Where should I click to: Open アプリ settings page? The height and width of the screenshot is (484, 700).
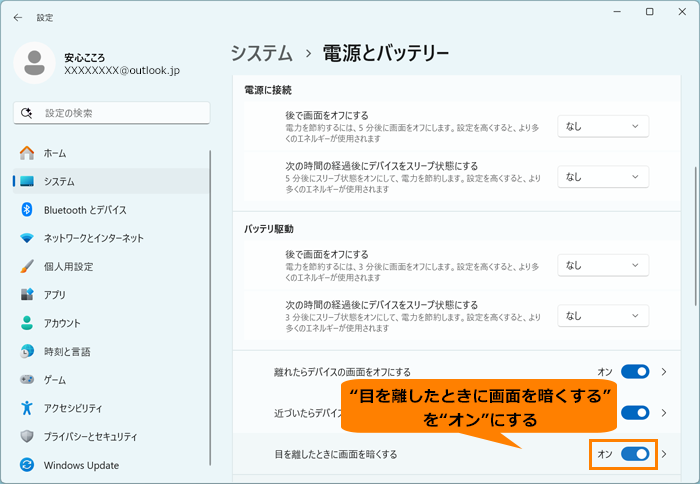coord(111,295)
